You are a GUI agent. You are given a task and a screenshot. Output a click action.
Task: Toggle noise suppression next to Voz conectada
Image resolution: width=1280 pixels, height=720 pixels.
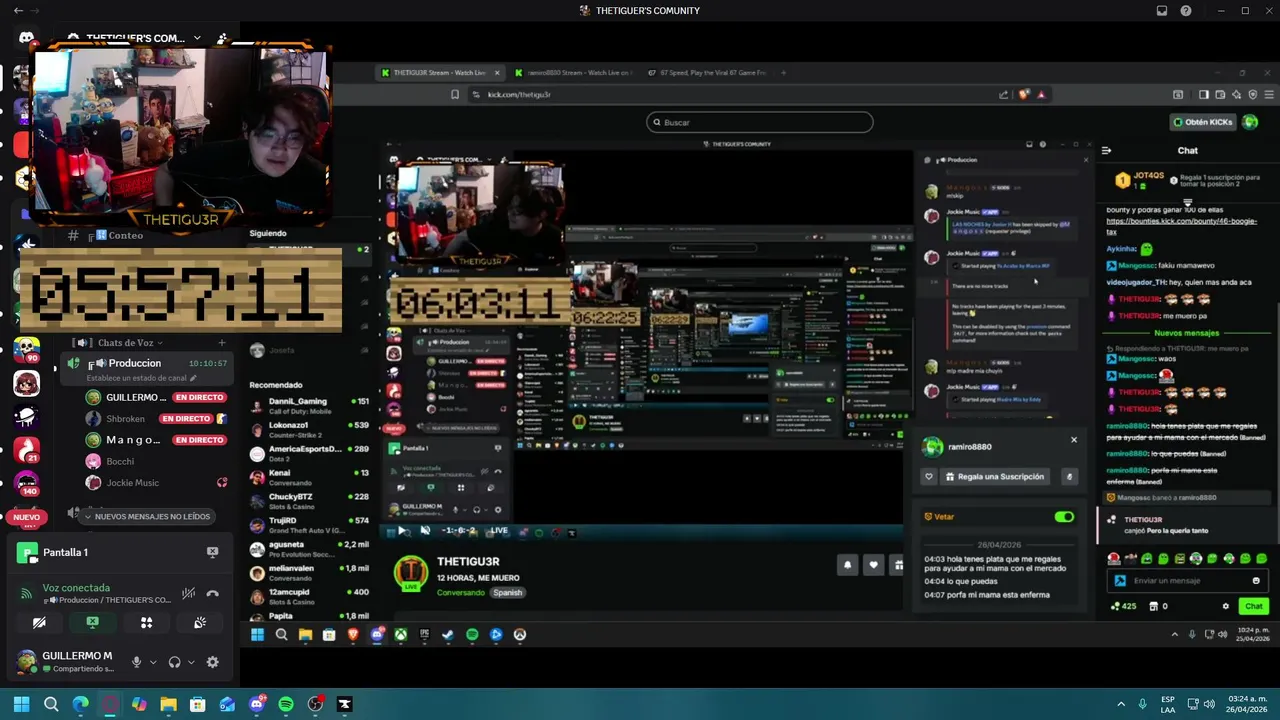[188, 593]
